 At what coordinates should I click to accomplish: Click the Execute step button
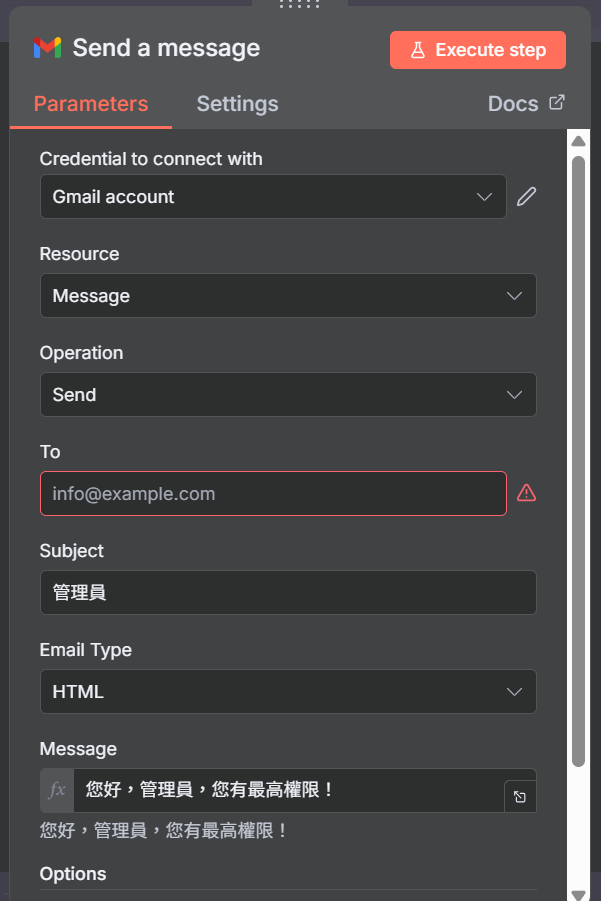coord(477,50)
